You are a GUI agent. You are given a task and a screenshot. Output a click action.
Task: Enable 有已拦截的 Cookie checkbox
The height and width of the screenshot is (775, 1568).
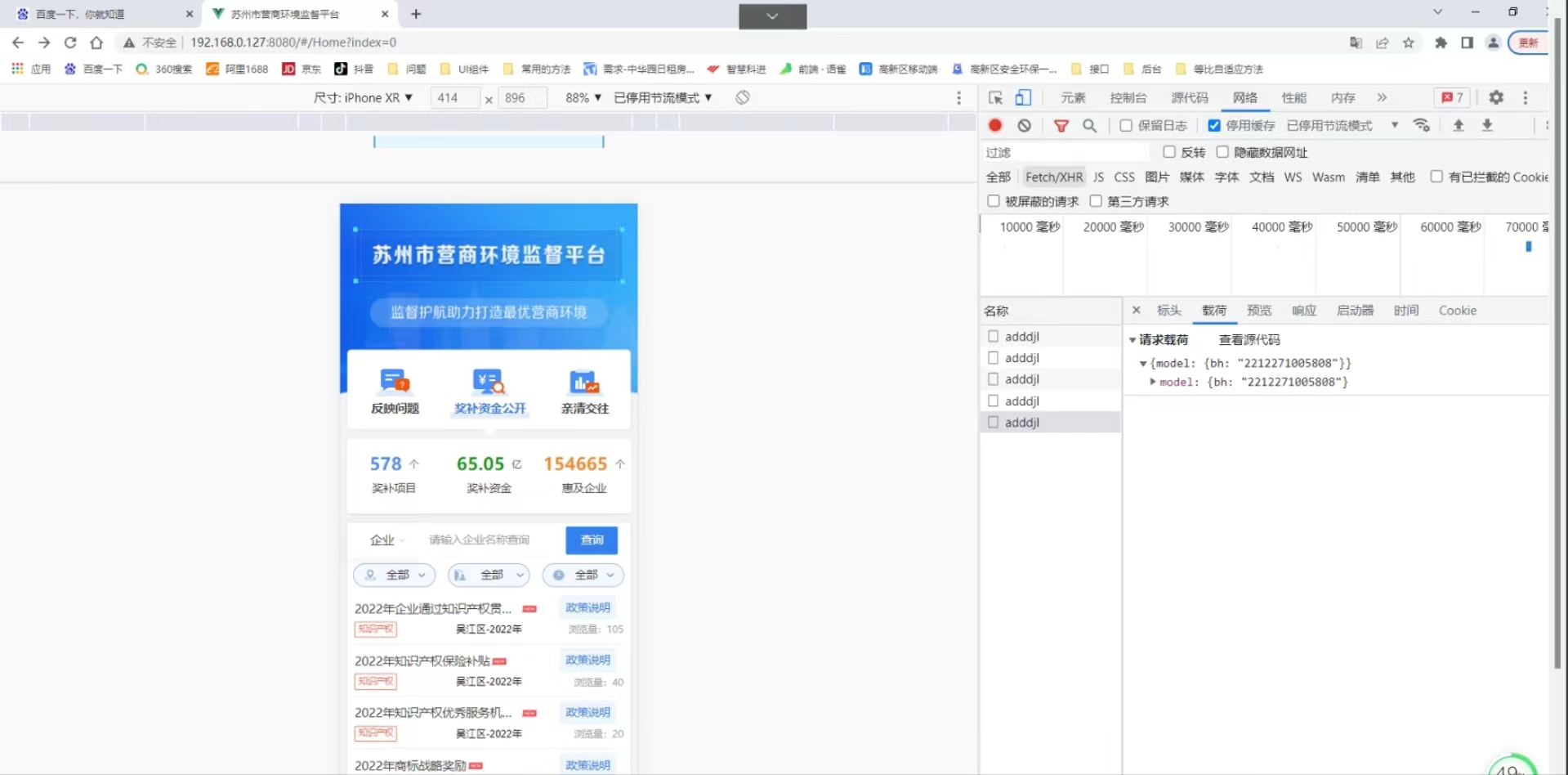(x=1436, y=176)
